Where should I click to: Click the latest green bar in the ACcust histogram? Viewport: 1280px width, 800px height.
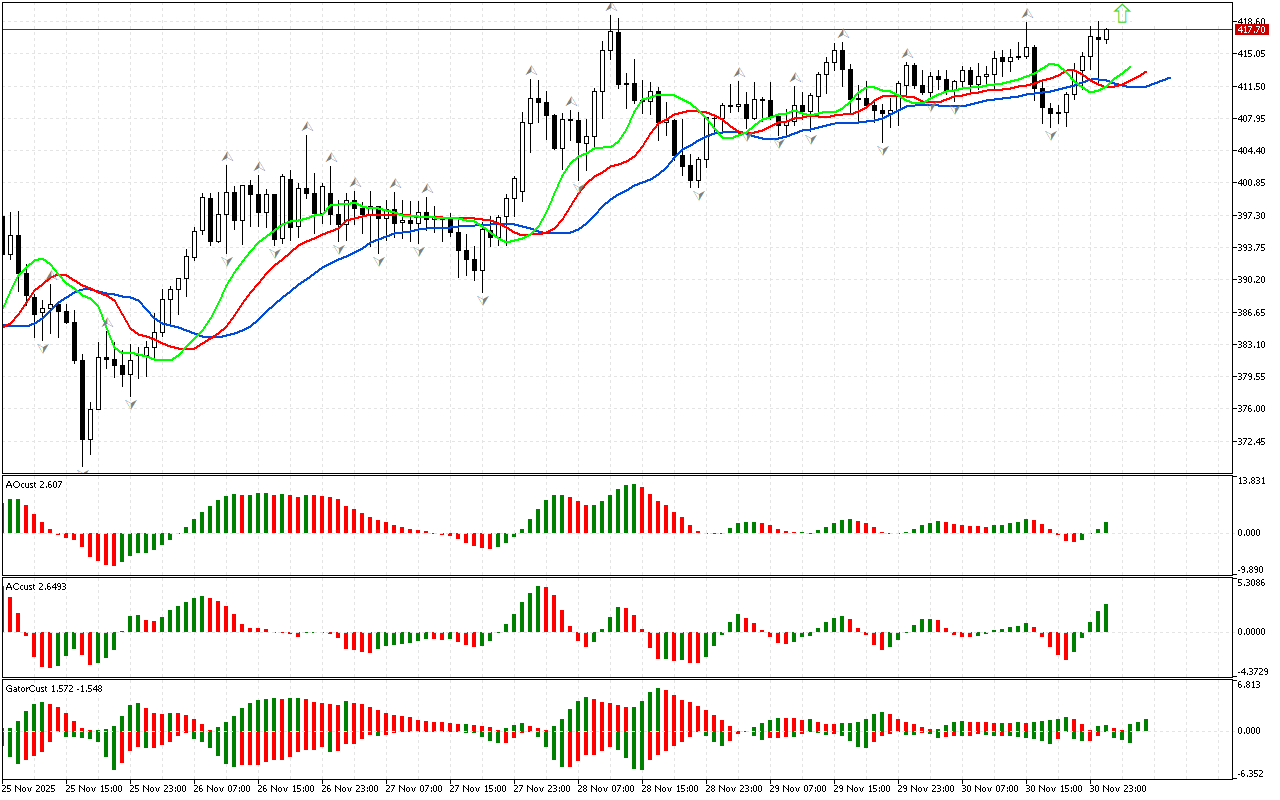(x=1106, y=617)
